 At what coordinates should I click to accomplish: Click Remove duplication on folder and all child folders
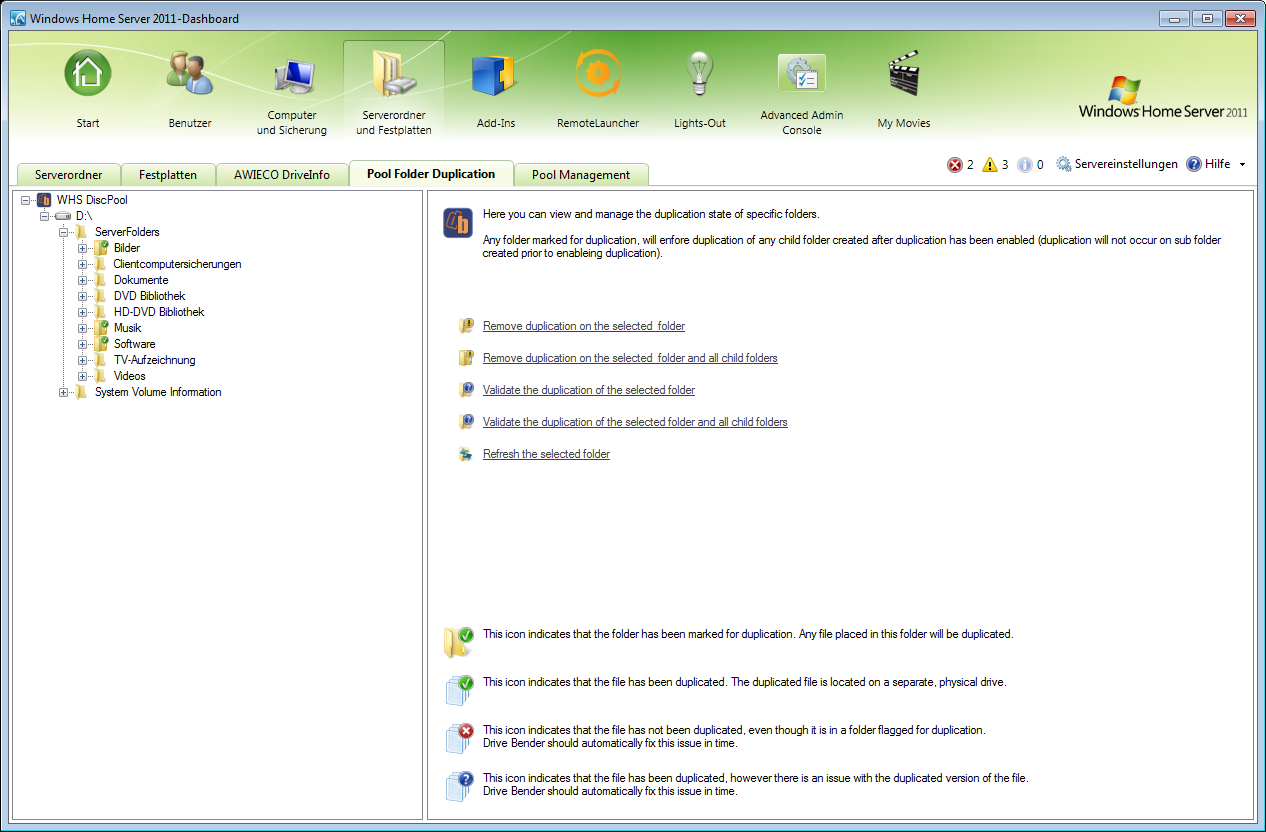630,358
